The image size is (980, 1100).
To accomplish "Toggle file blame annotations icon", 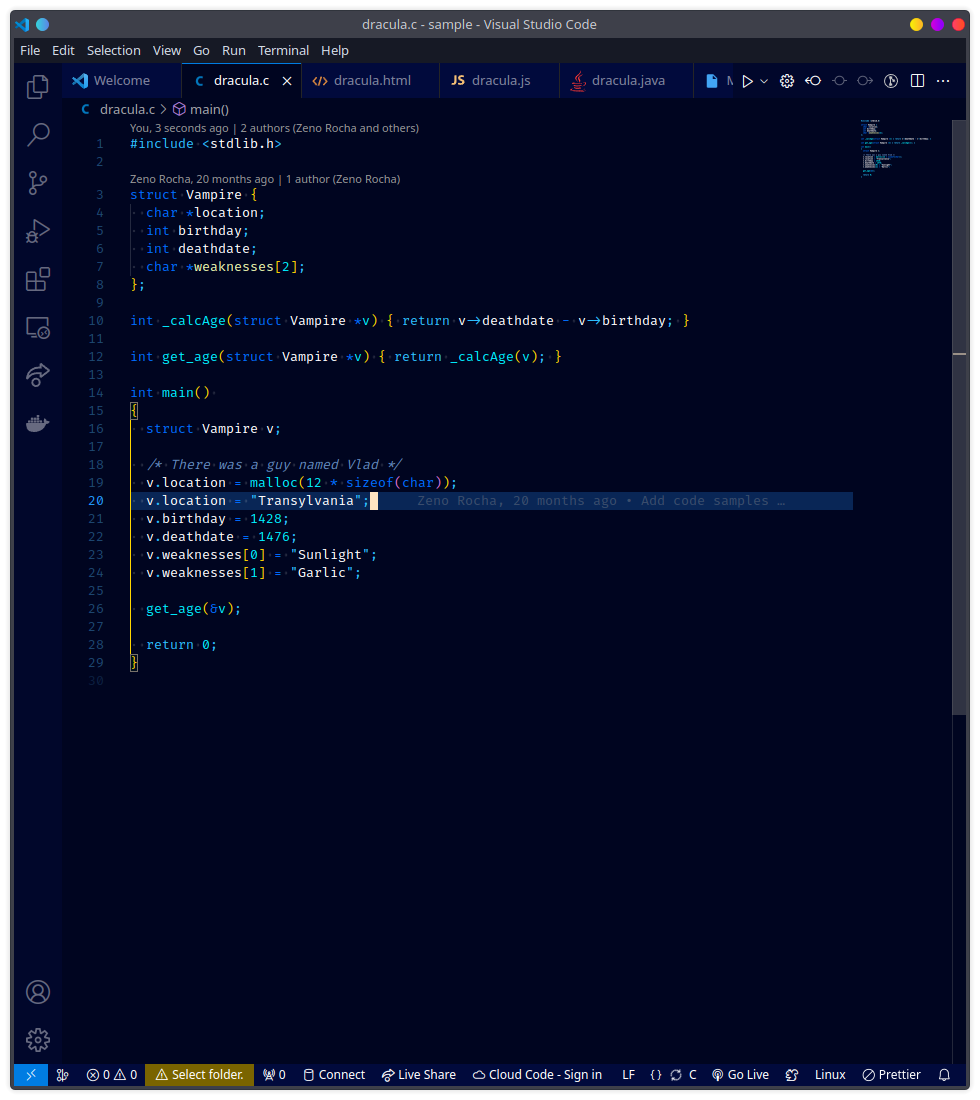I will tap(891, 81).
